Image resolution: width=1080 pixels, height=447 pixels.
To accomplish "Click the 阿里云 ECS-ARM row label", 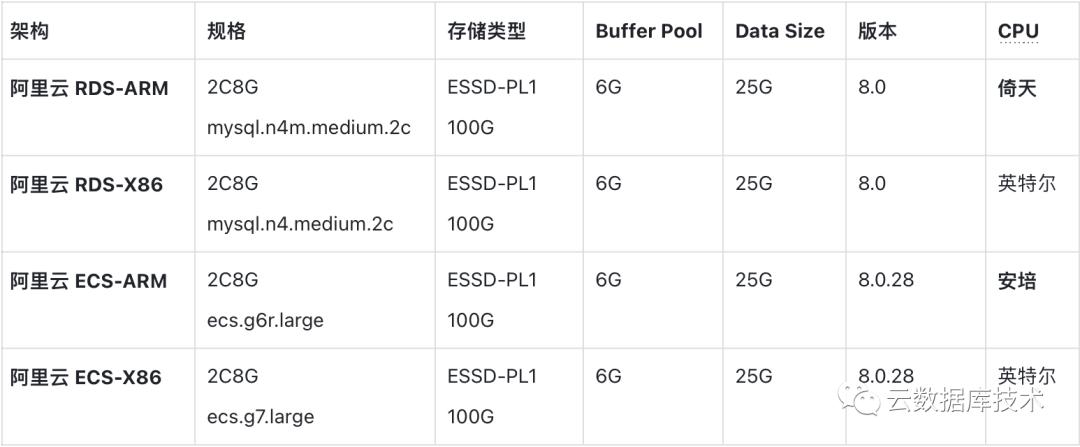I will (88, 281).
